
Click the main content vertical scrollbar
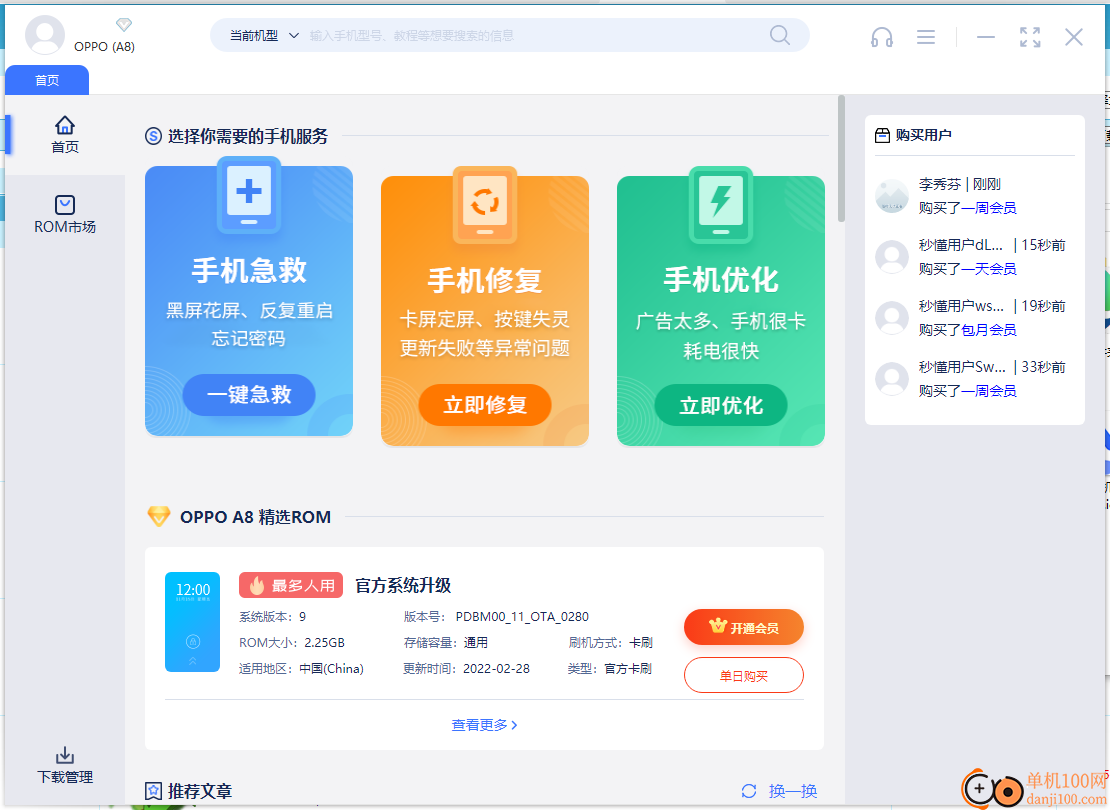(841, 159)
